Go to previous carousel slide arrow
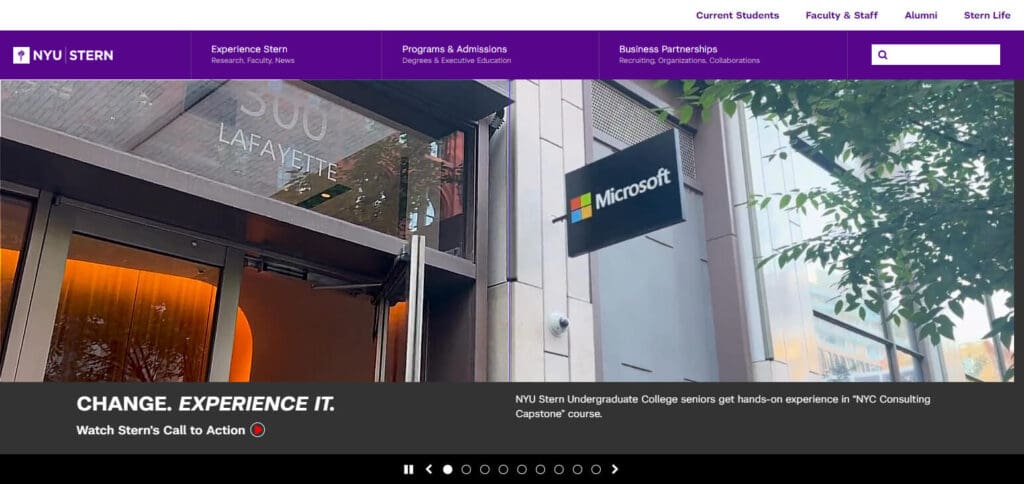This screenshot has width=1024, height=484. [429, 469]
